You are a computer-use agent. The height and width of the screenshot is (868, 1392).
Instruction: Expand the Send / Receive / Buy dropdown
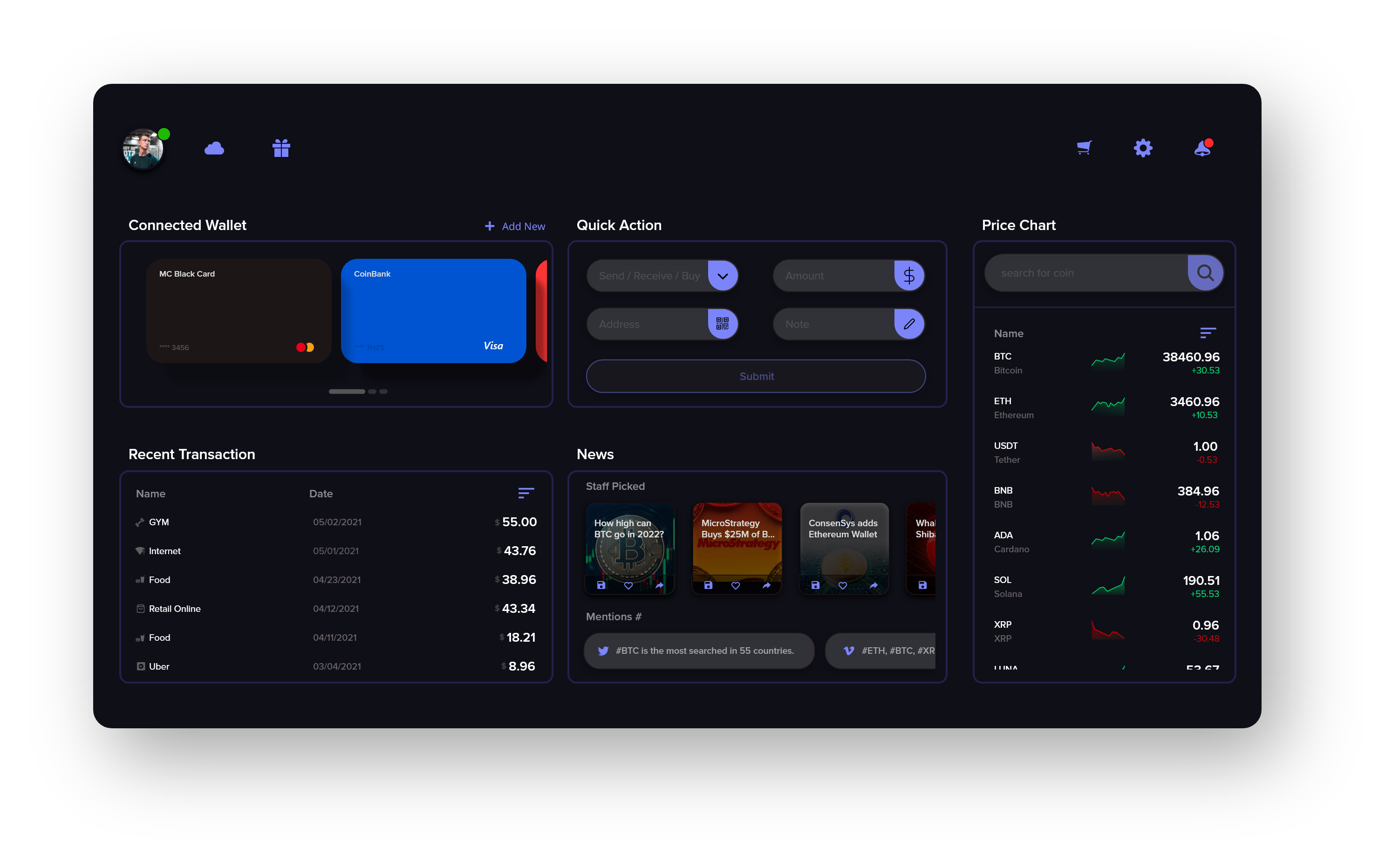click(x=723, y=276)
